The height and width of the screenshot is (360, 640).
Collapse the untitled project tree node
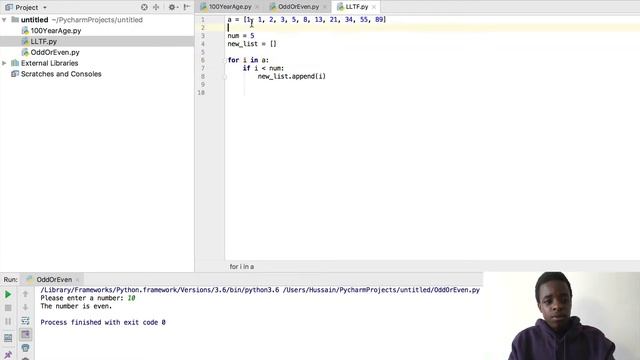click(x=4, y=20)
